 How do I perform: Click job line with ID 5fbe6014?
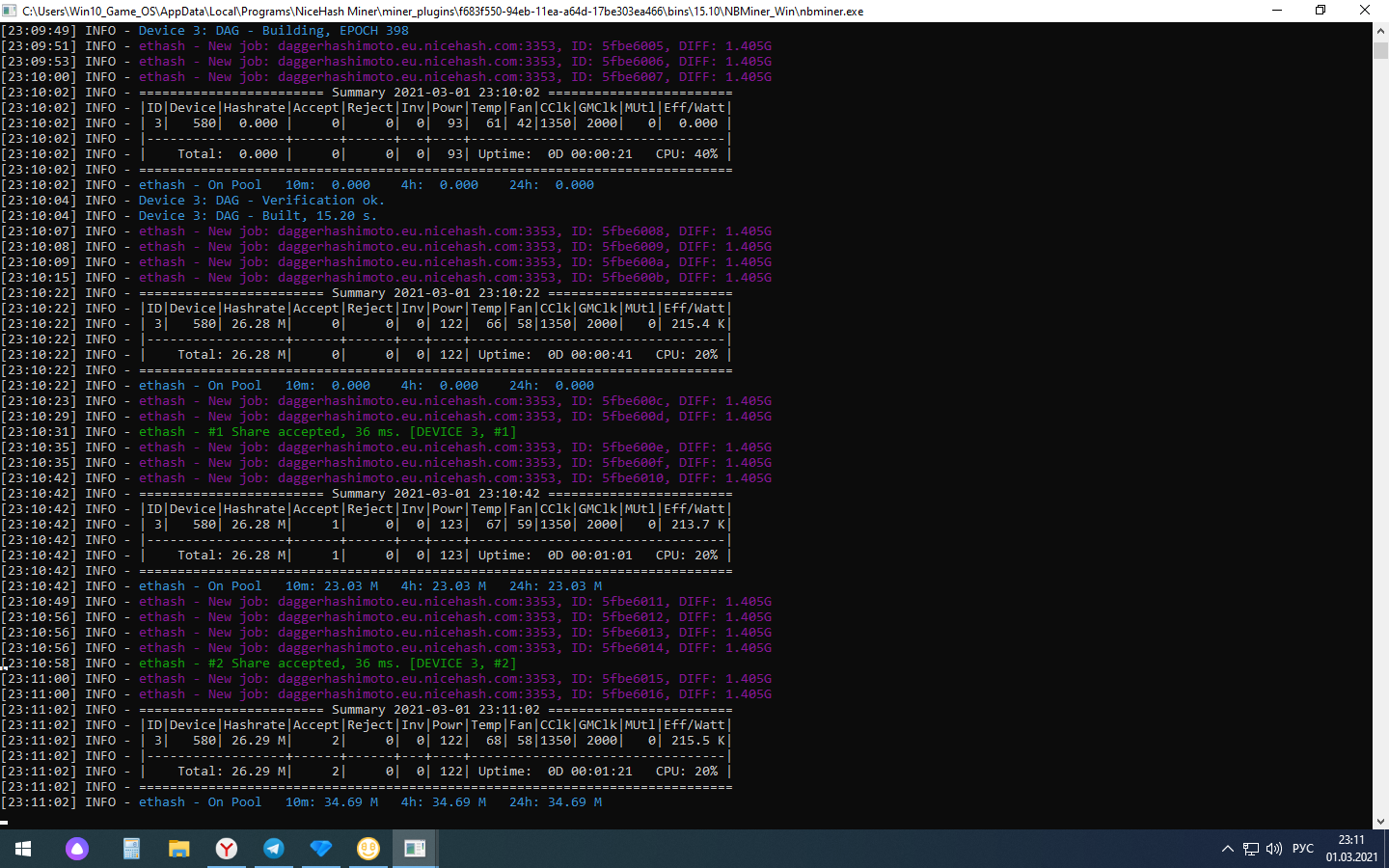pyautogui.click(x=455, y=648)
